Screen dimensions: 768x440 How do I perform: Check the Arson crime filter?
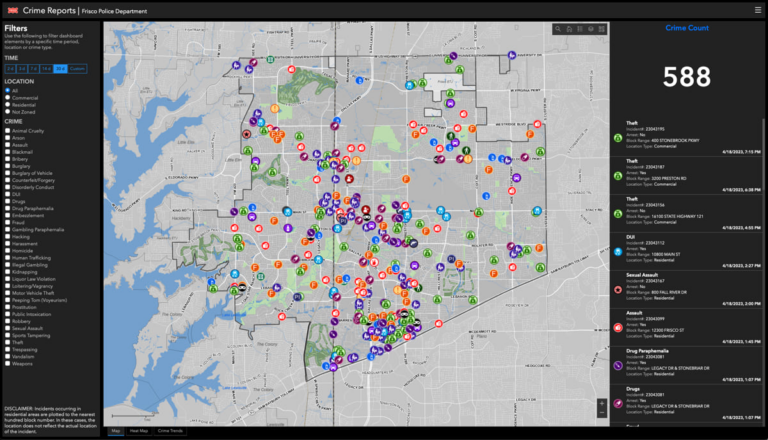(x=7, y=138)
